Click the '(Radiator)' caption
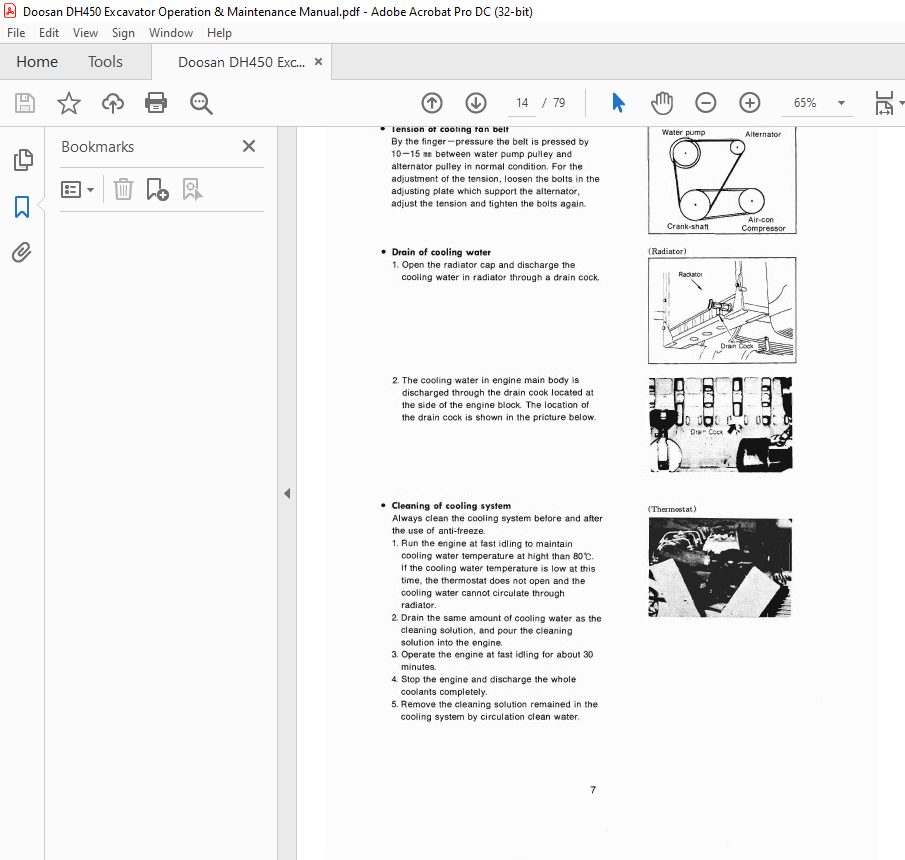The width and height of the screenshot is (905, 860). (667, 251)
